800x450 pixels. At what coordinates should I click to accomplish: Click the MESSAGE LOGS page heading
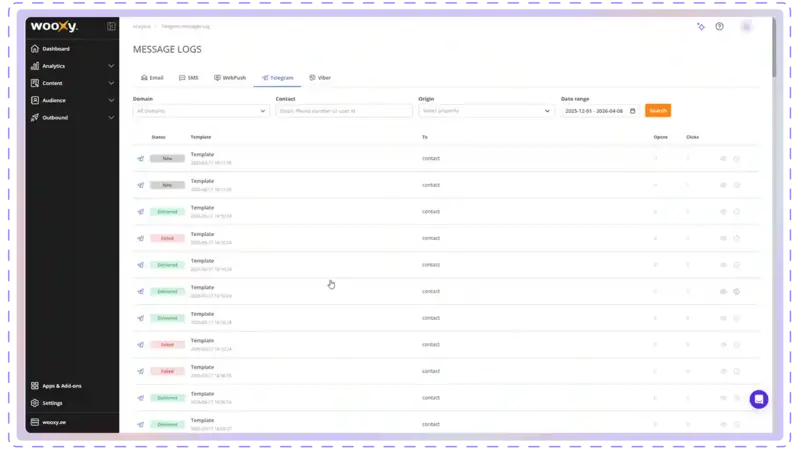pos(167,49)
